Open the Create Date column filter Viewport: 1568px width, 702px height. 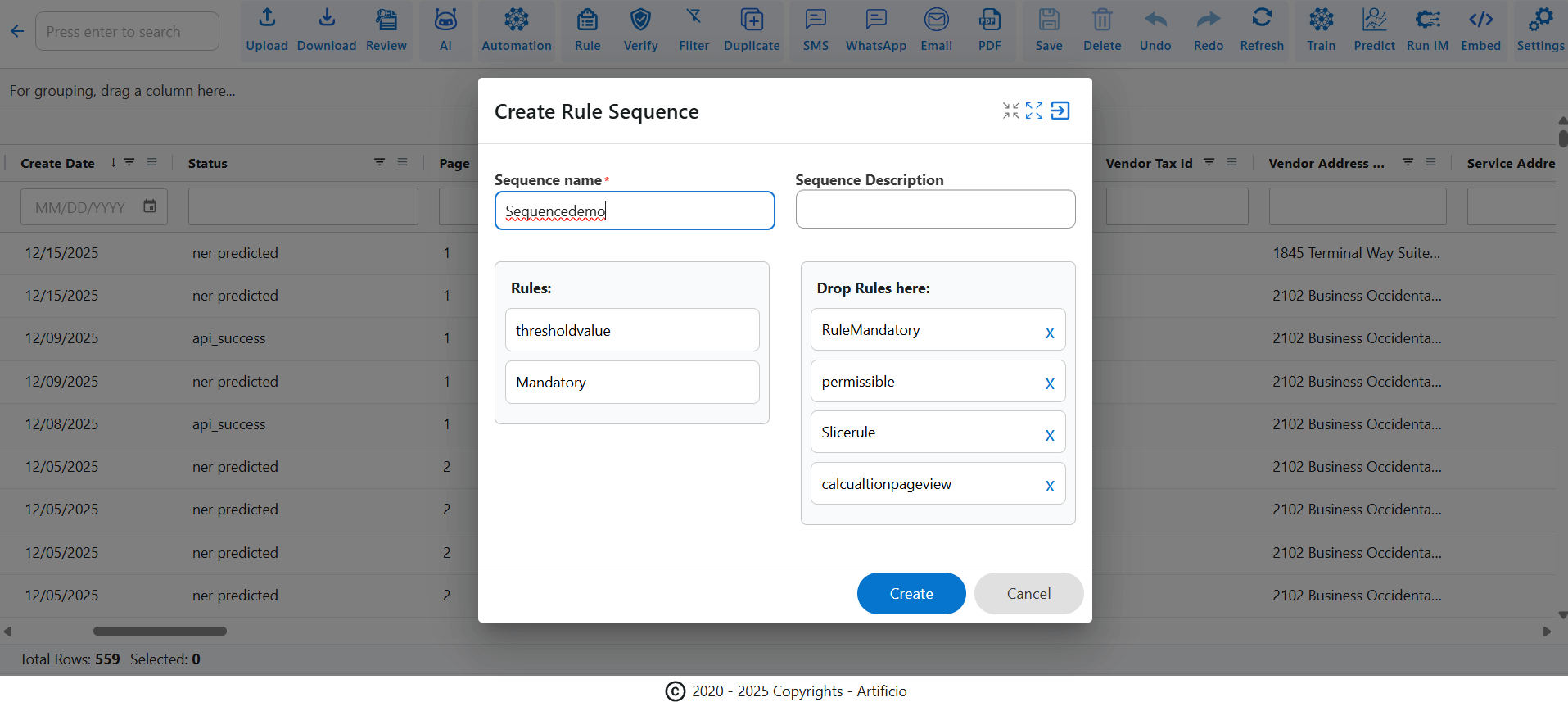pyautogui.click(x=129, y=162)
